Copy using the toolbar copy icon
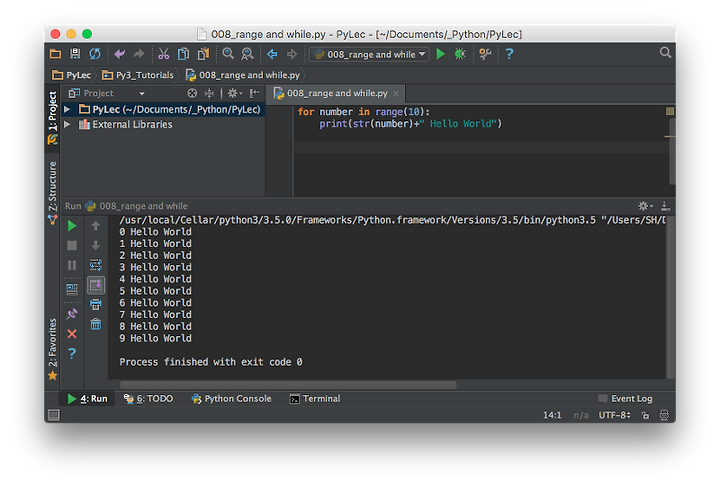 183,54
